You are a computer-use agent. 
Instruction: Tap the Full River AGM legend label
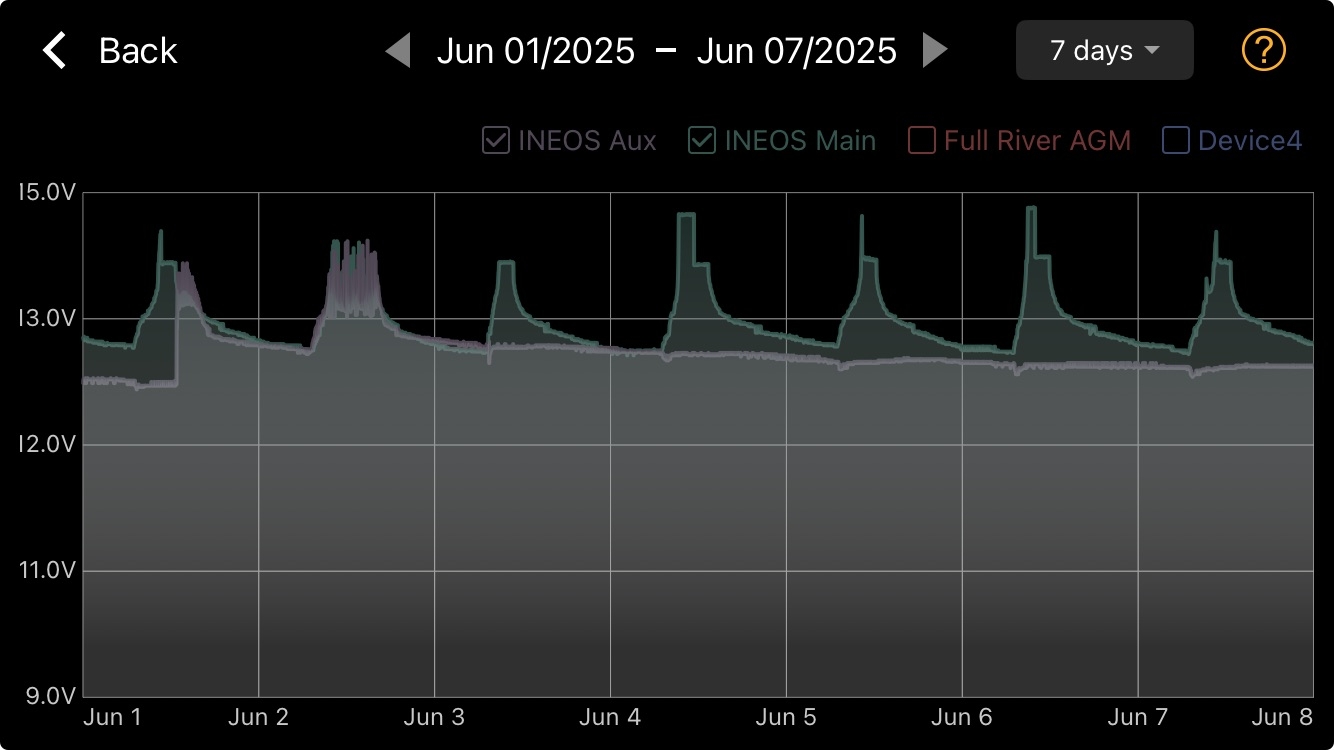coord(1037,141)
